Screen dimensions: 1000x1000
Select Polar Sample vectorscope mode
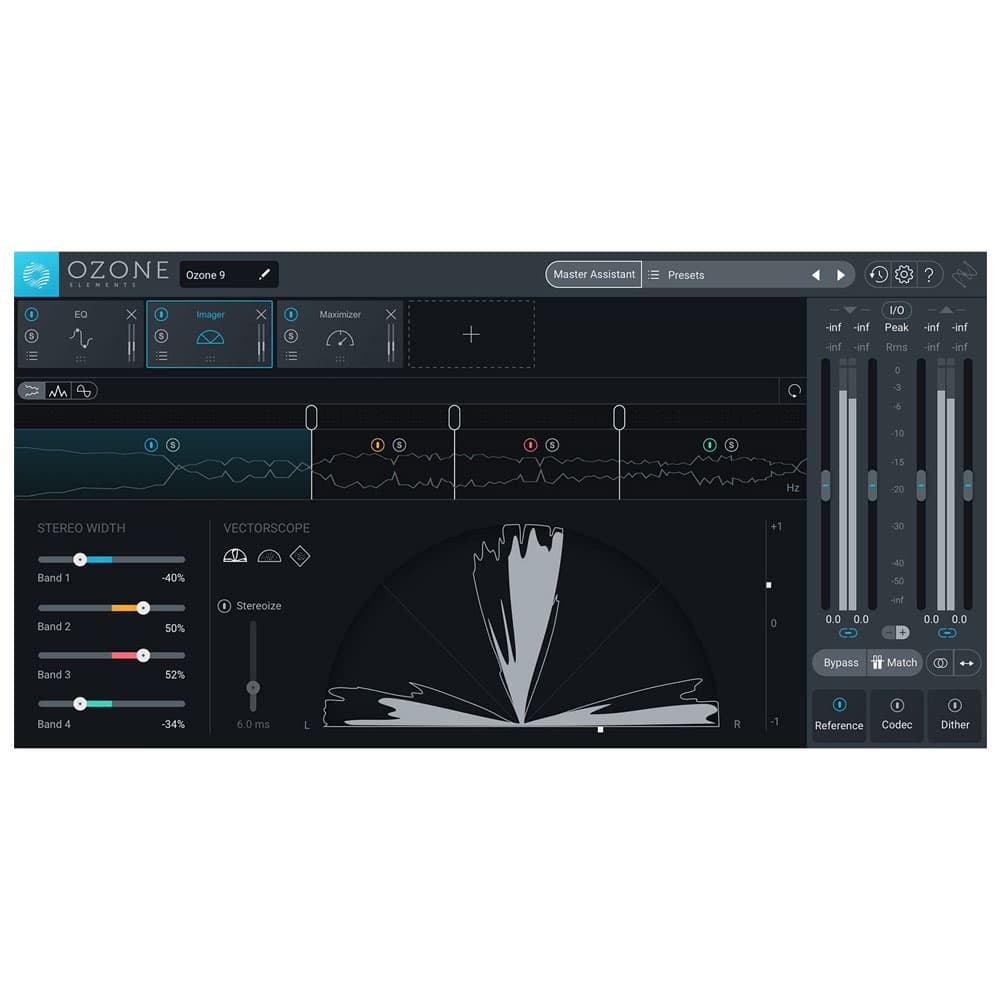[235, 556]
